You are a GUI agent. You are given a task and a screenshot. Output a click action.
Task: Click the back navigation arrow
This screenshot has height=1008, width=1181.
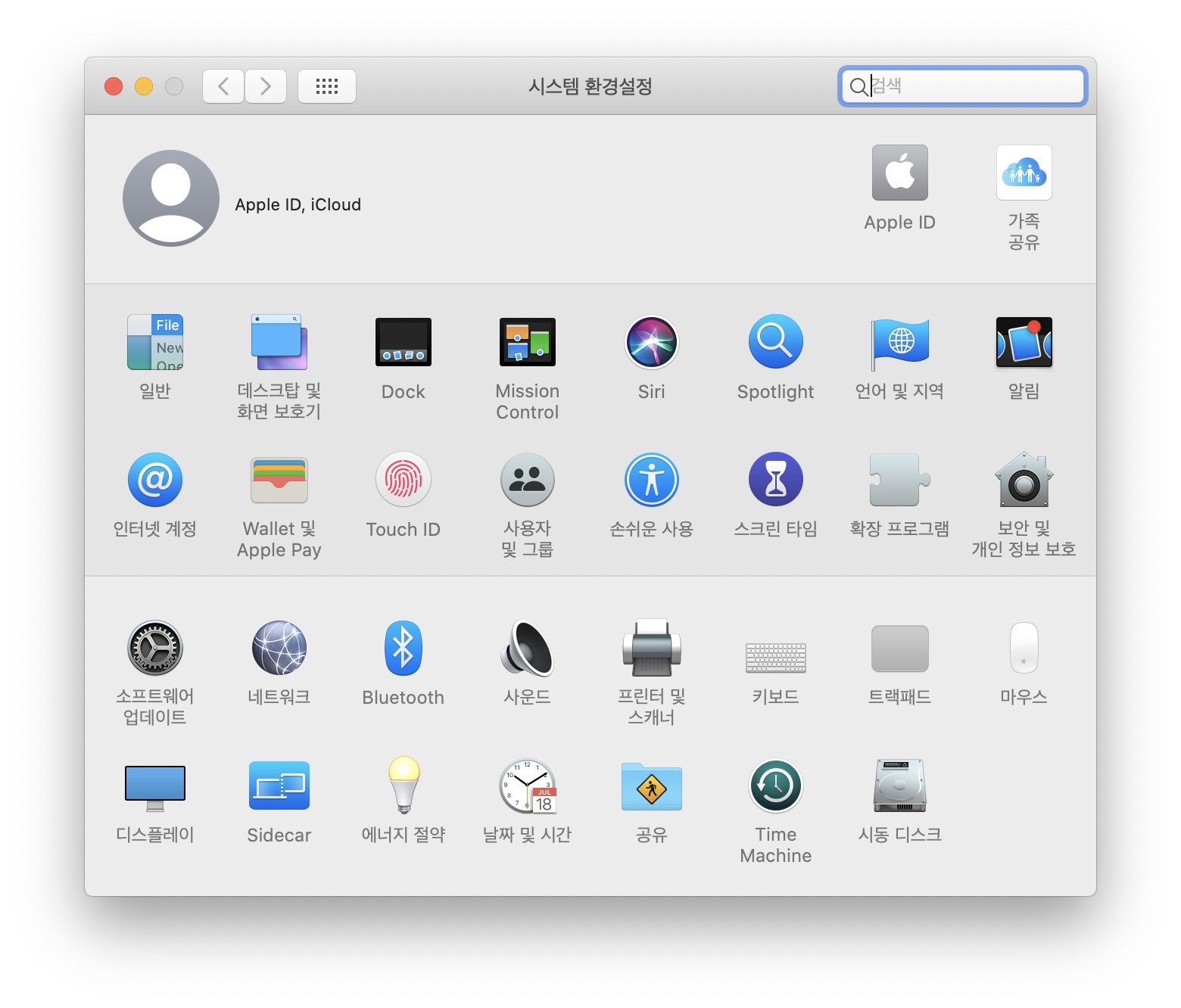[x=223, y=86]
